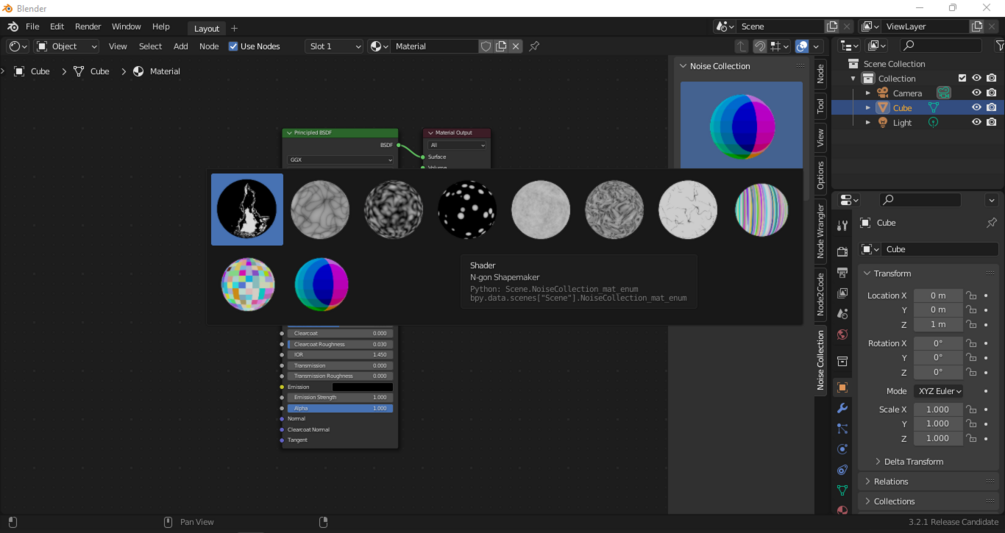Open the View Layer properties icon

pos(842,293)
